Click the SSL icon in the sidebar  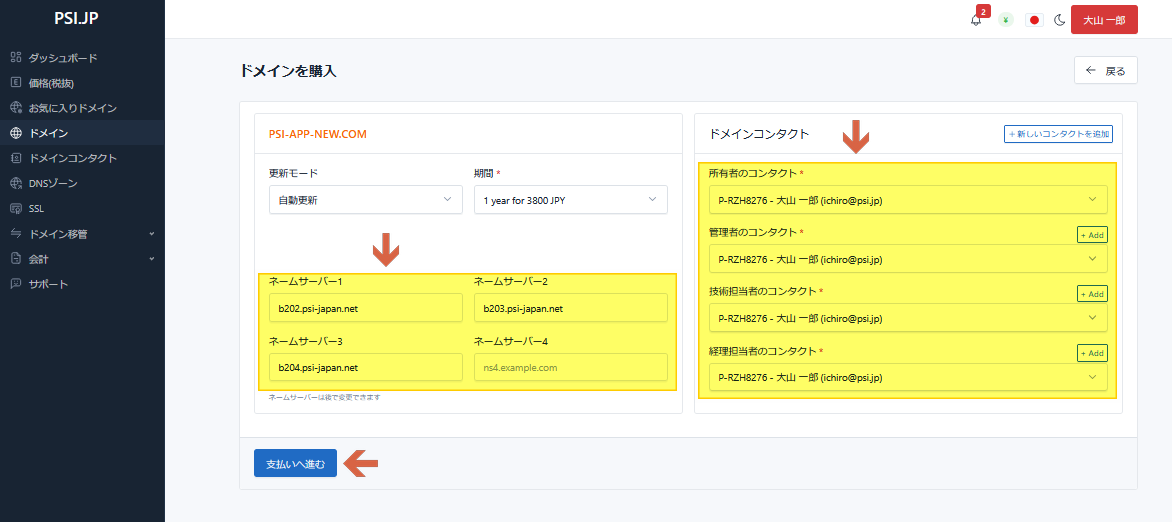pos(15,209)
